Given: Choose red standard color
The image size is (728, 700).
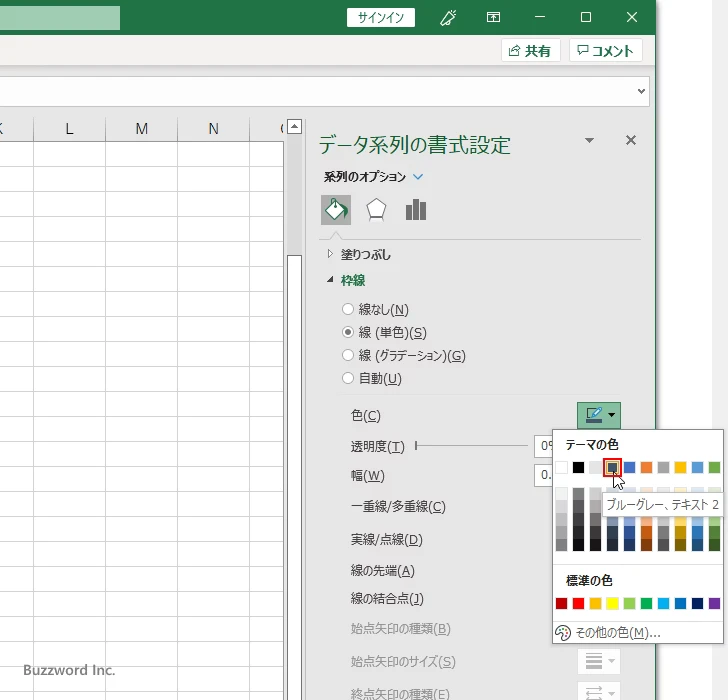Looking at the screenshot, I should click(578, 603).
